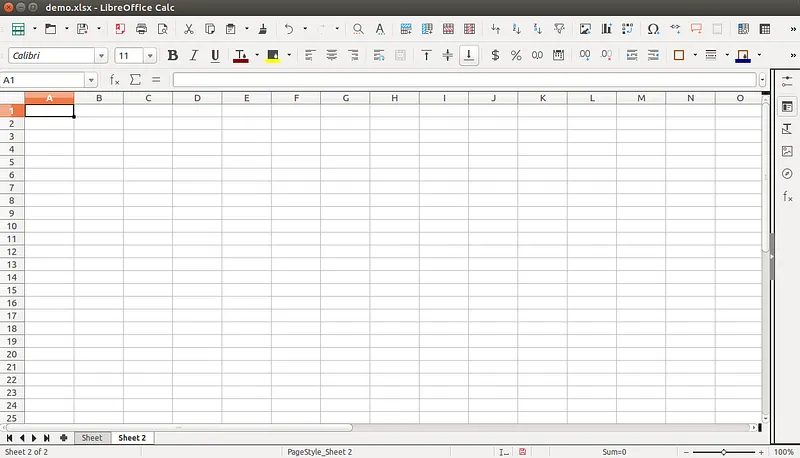Align cell content to bottom
The width and height of the screenshot is (800, 458).
click(x=469, y=55)
